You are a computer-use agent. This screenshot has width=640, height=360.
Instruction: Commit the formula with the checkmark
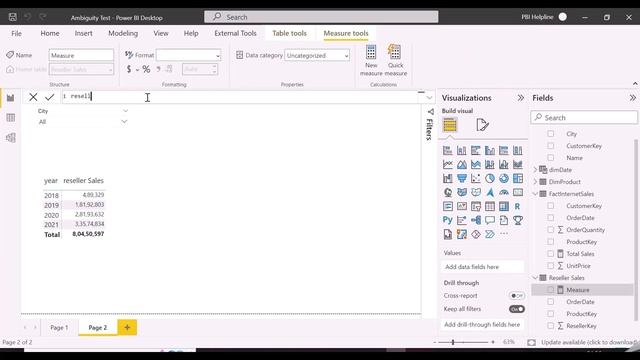point(50,97)
